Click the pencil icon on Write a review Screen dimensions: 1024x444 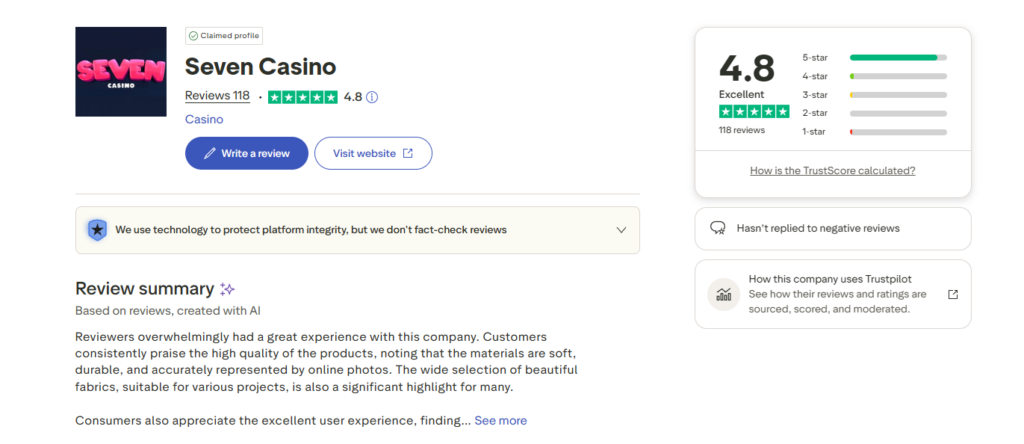209,153
